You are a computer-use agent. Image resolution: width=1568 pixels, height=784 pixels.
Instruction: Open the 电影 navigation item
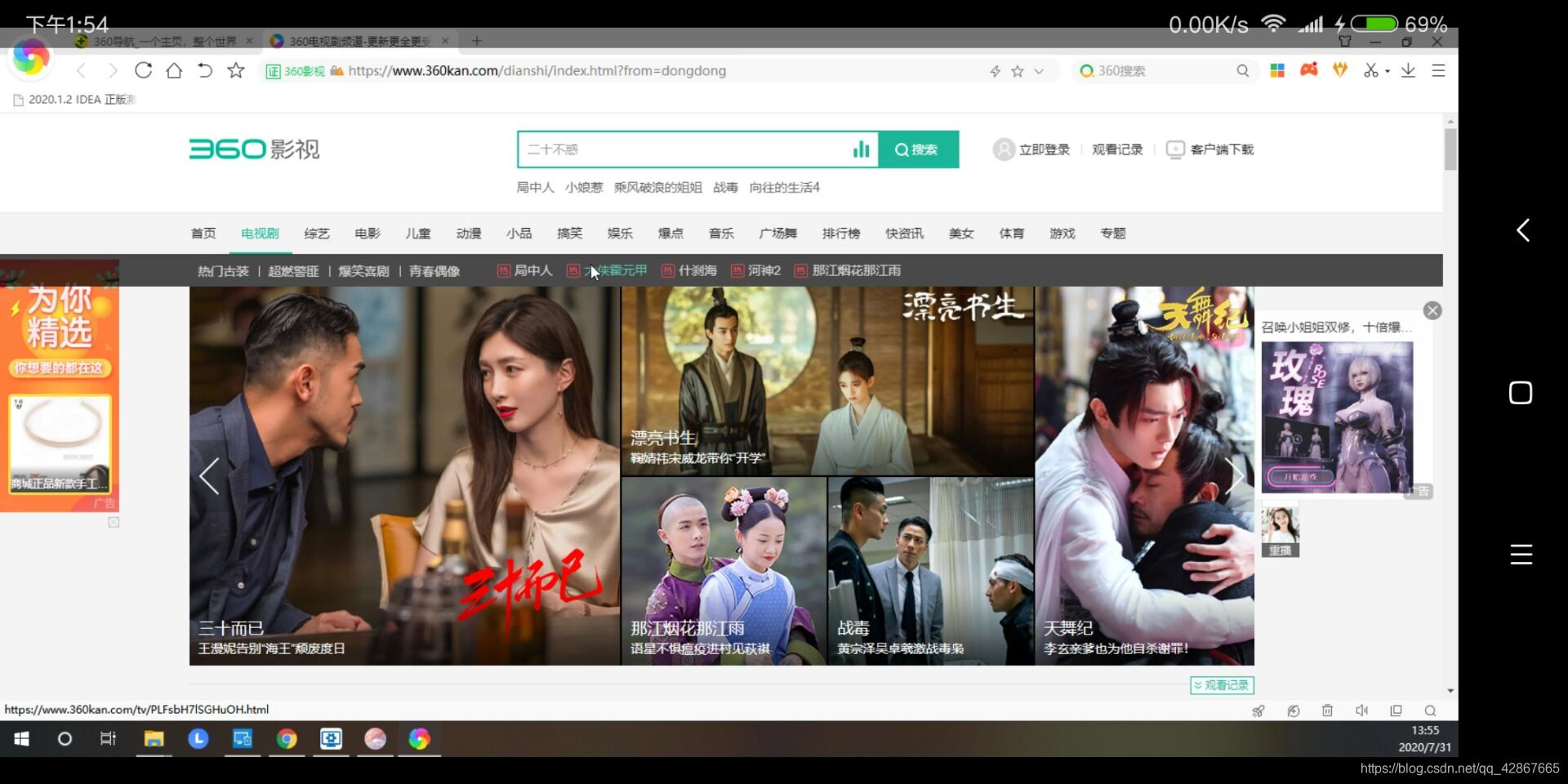click(x=367, y=234)
